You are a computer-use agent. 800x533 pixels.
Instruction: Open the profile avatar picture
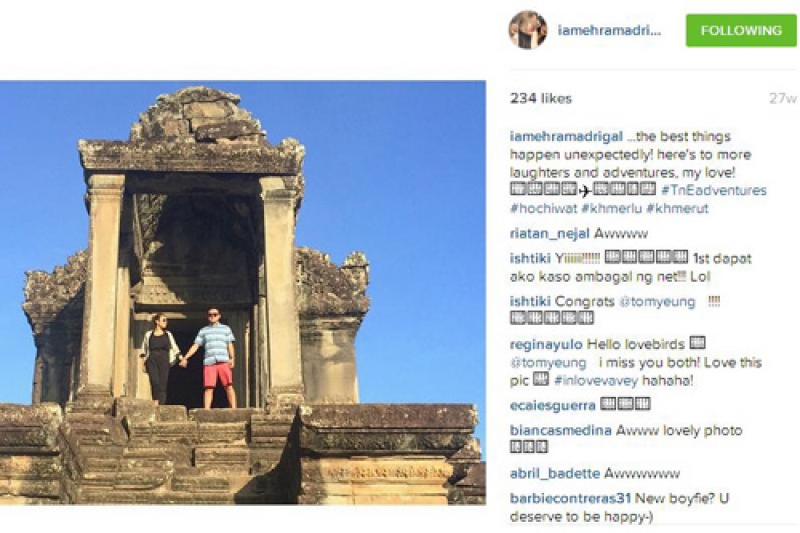[528, 30]
